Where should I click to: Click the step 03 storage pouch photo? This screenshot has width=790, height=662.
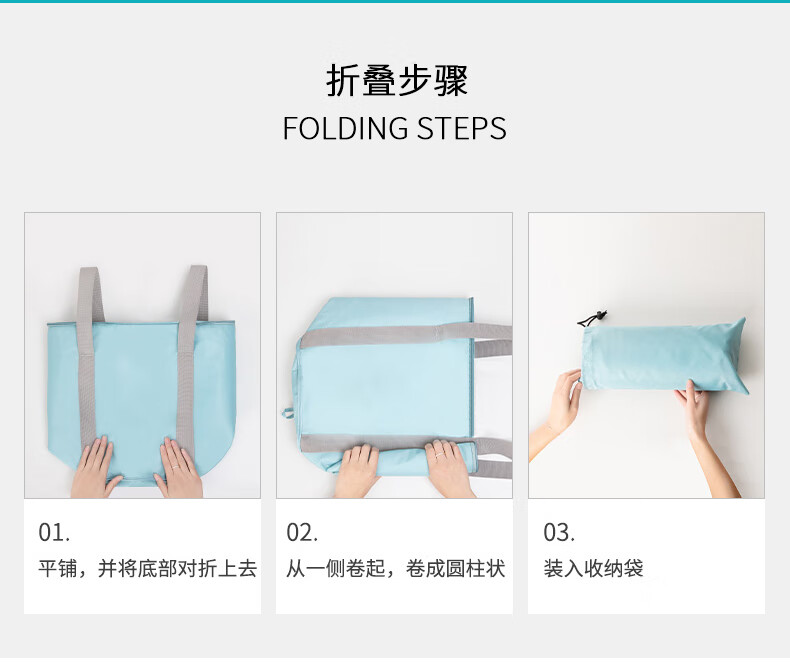tap(646, 355)
